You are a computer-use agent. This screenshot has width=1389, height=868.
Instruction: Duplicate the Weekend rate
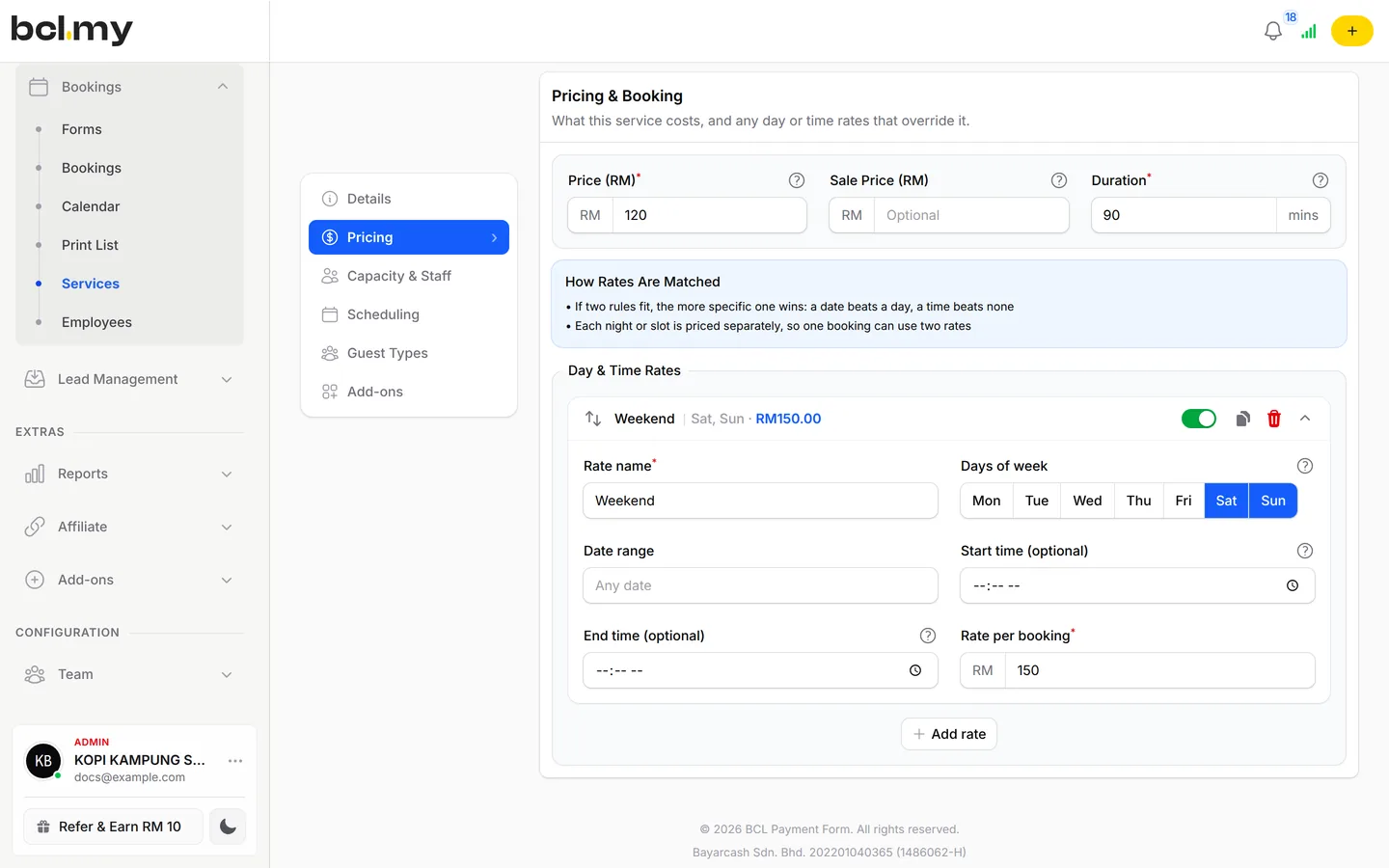point(1243,419)
